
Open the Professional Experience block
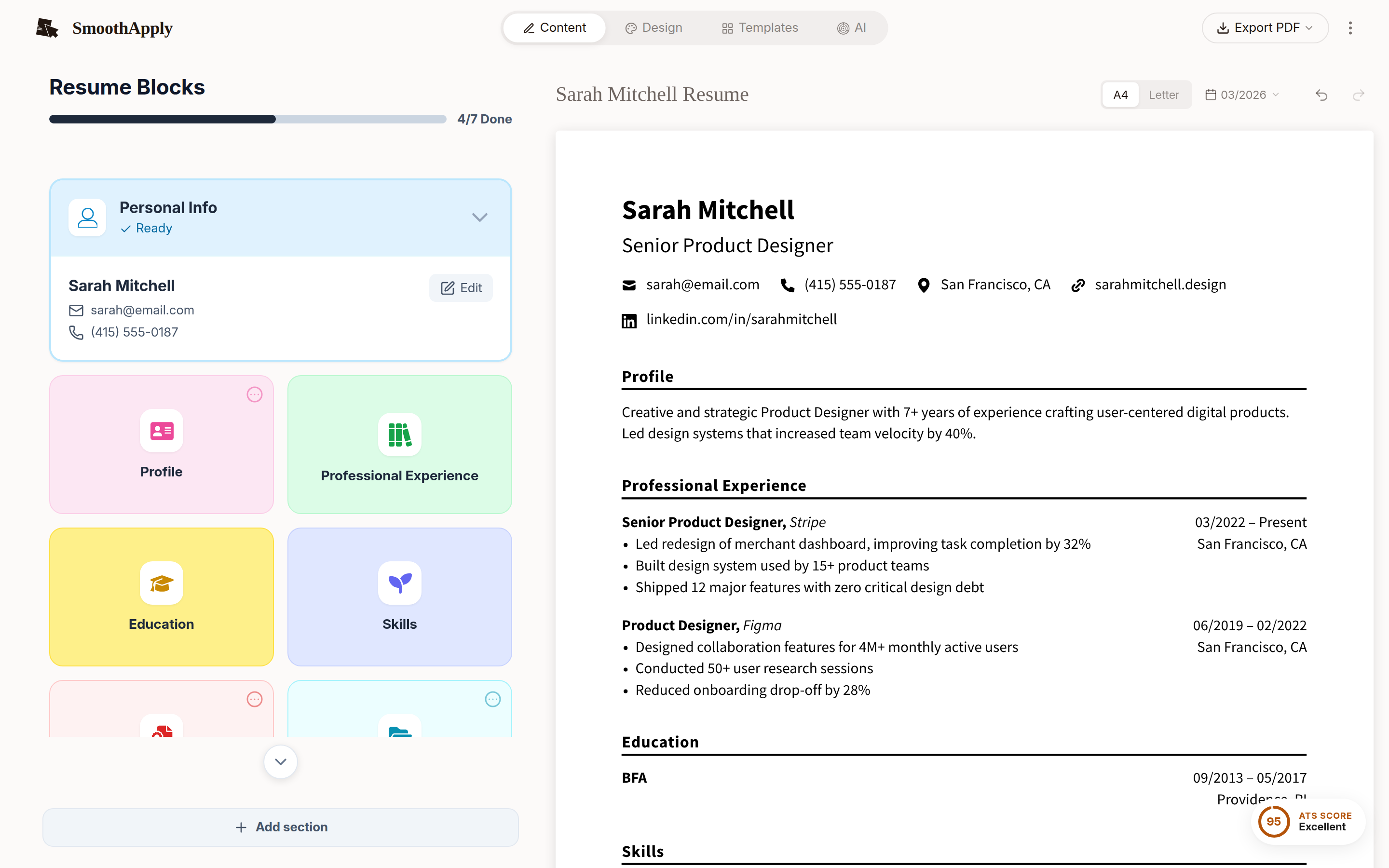pos(399,445)
